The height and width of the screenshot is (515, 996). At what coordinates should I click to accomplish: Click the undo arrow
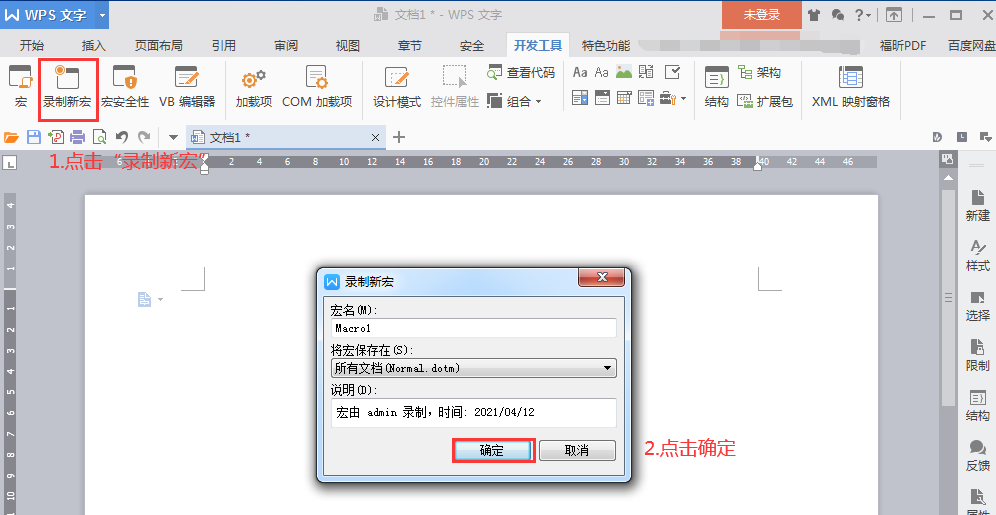(x=122, y=137)
